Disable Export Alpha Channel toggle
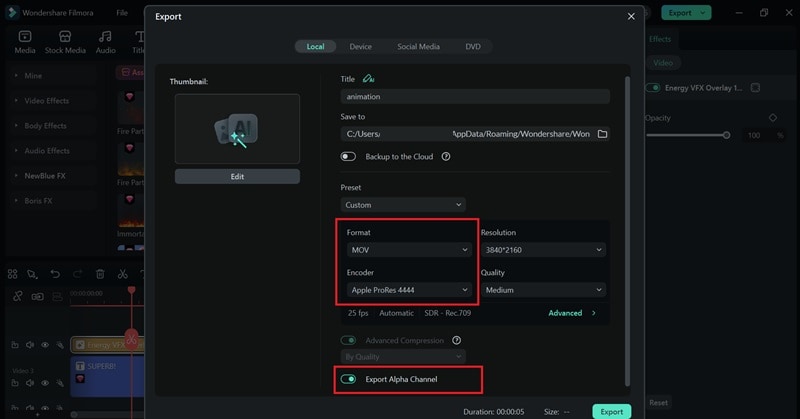The height and width of the screenshot is (419, 800). tap(348, 379)
